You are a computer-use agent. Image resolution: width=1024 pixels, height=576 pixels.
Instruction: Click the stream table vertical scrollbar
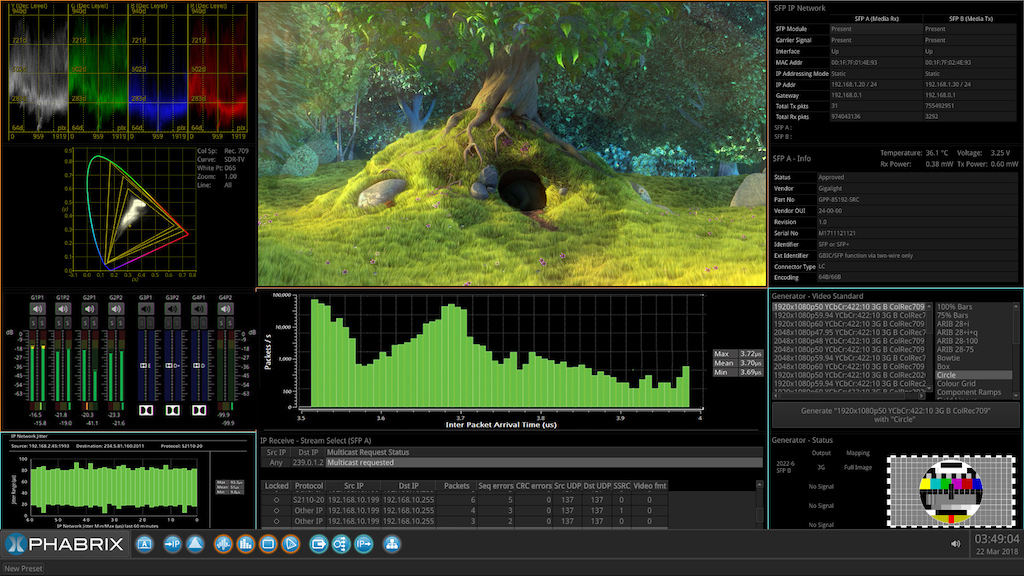click(x=759, y=504)
